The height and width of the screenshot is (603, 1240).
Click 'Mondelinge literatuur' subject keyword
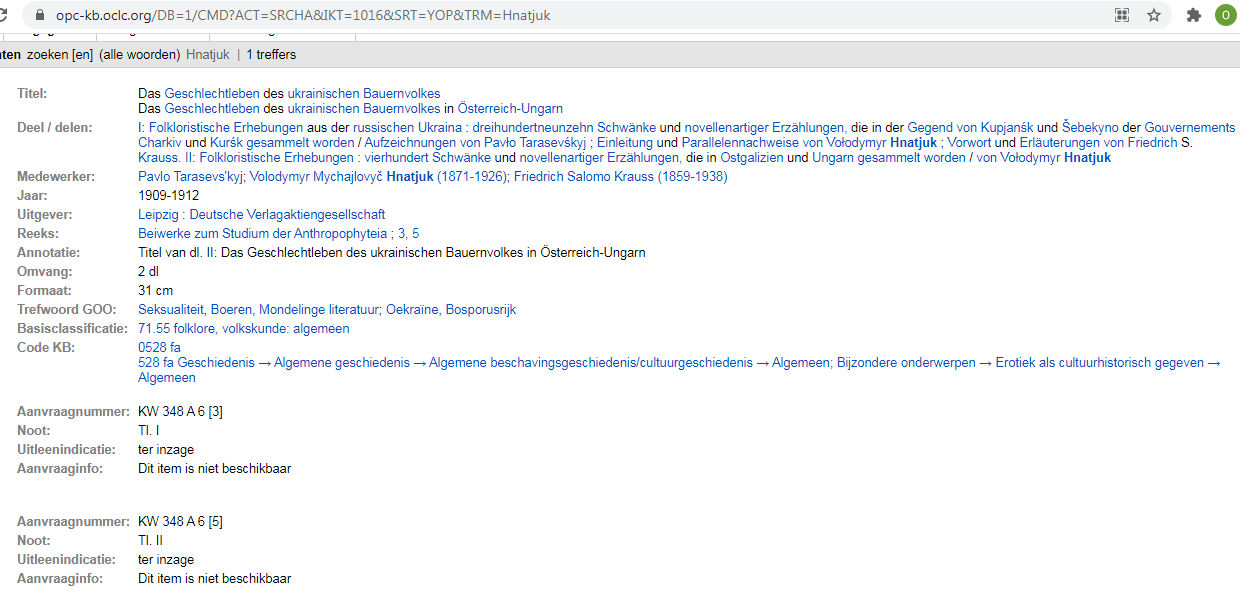318,310
